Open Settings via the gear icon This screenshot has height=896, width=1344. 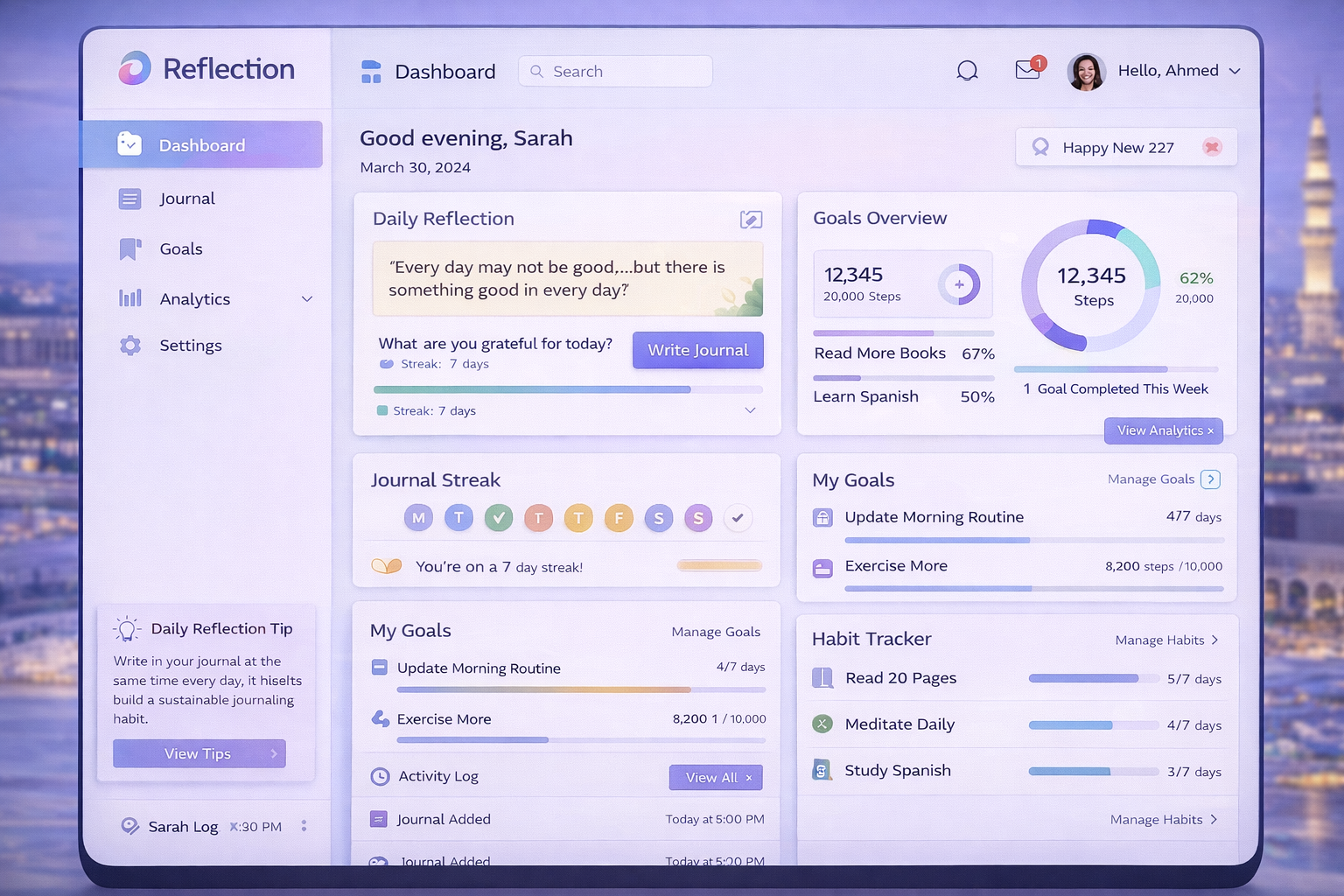point(129,345)
